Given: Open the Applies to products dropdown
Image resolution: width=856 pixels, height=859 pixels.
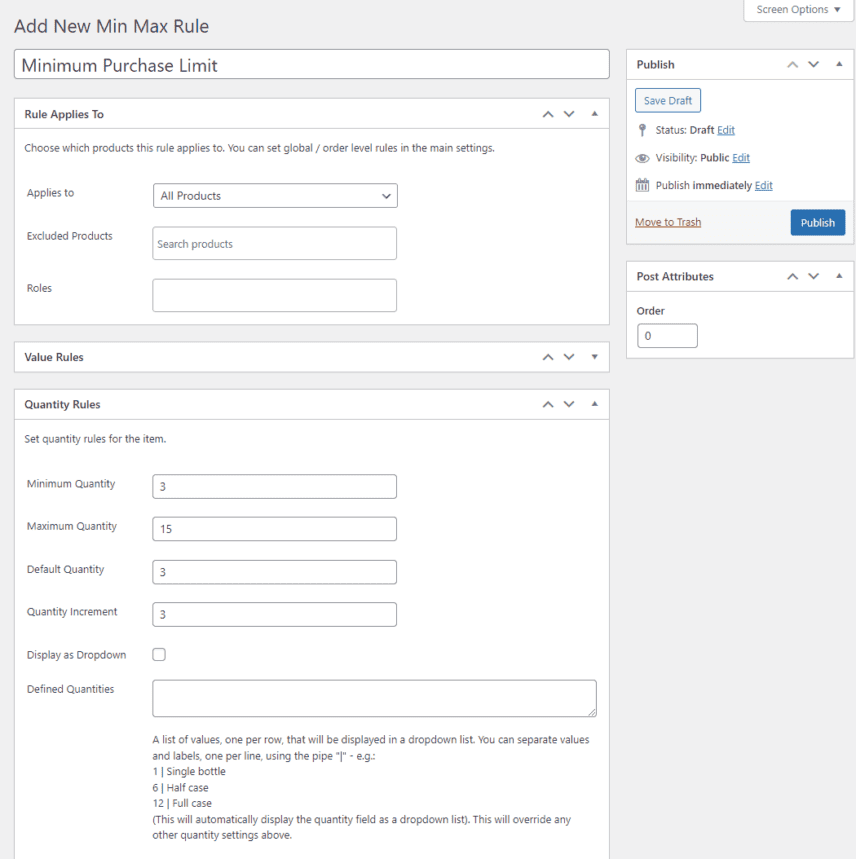Looking at the screenshot, I should pyautogui.click(x=274, y=195).
